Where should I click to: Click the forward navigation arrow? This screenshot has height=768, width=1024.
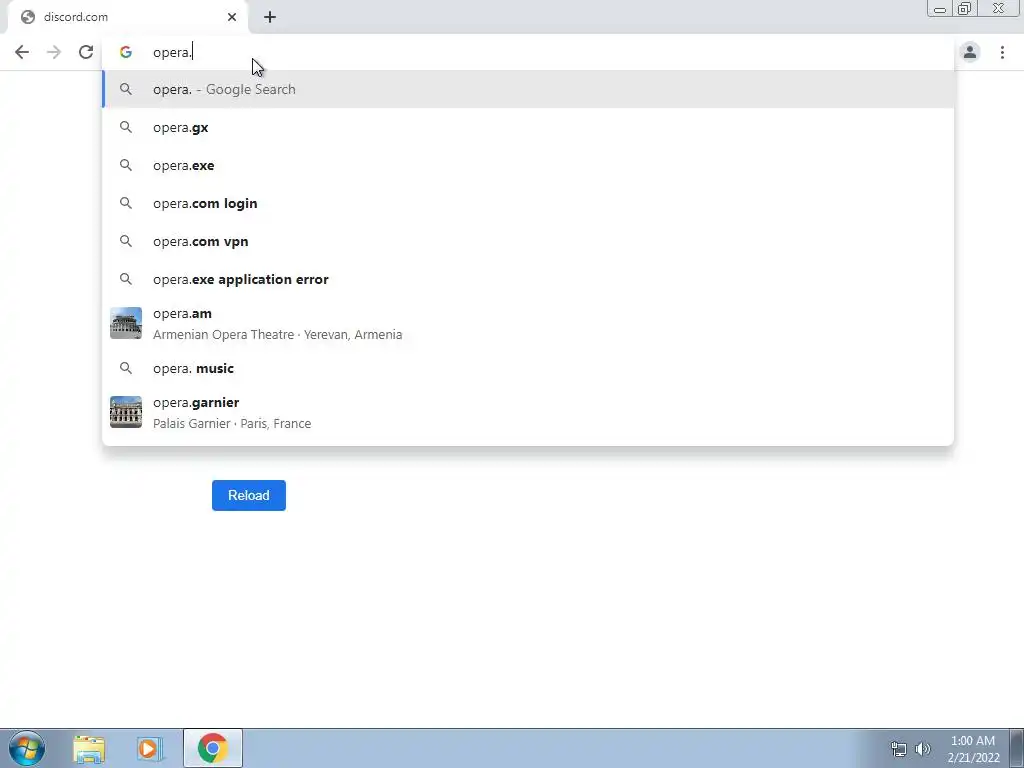pos(54,52)
